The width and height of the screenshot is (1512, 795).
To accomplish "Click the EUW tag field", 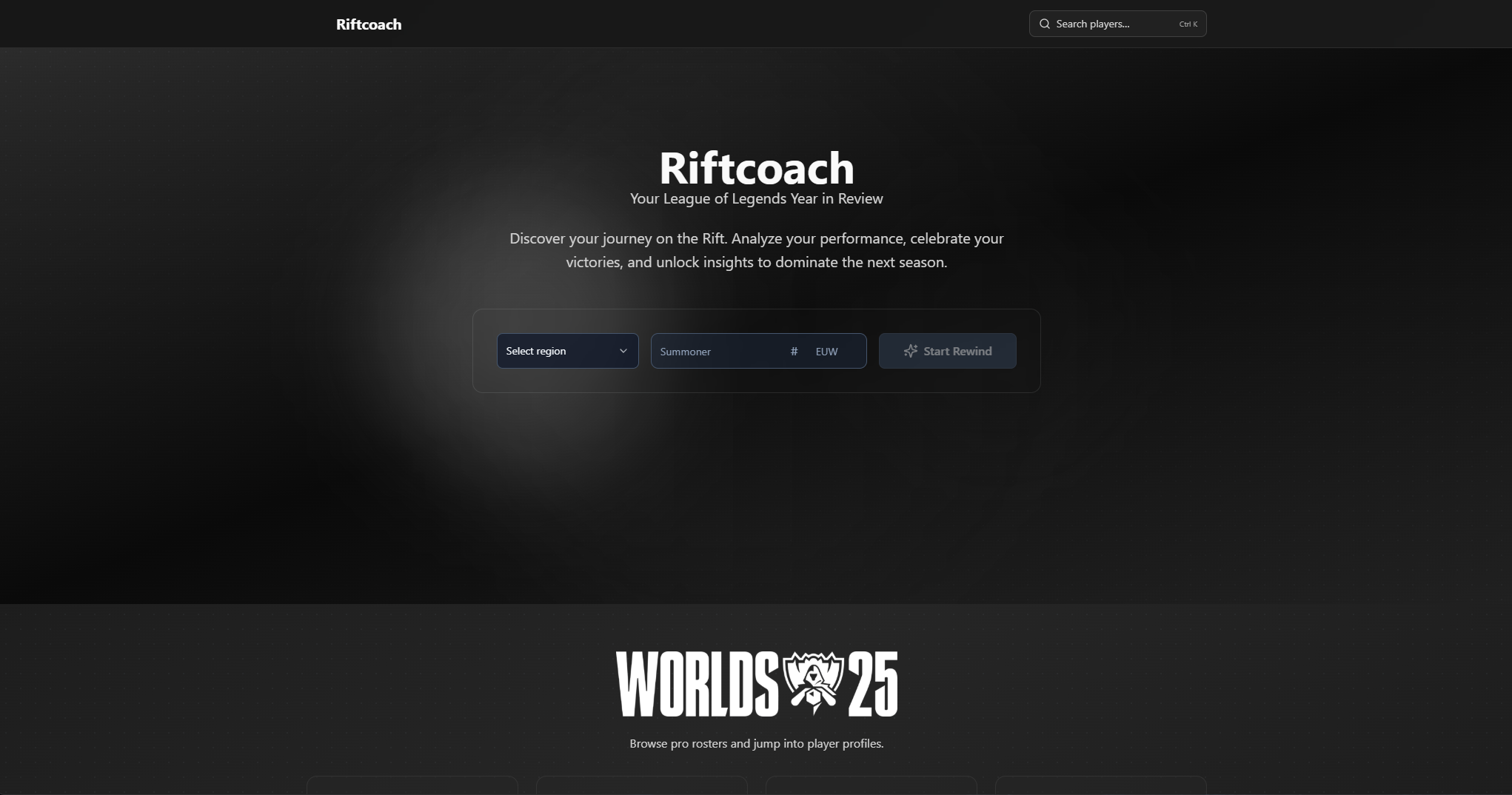I will (837, 352).
